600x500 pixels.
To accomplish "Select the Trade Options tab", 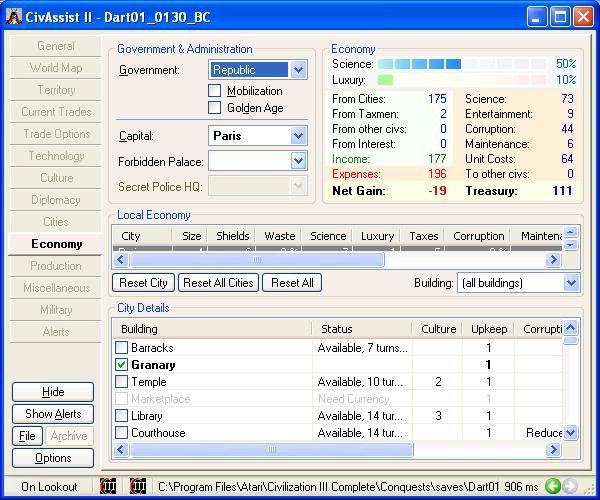I will point(55,134).
